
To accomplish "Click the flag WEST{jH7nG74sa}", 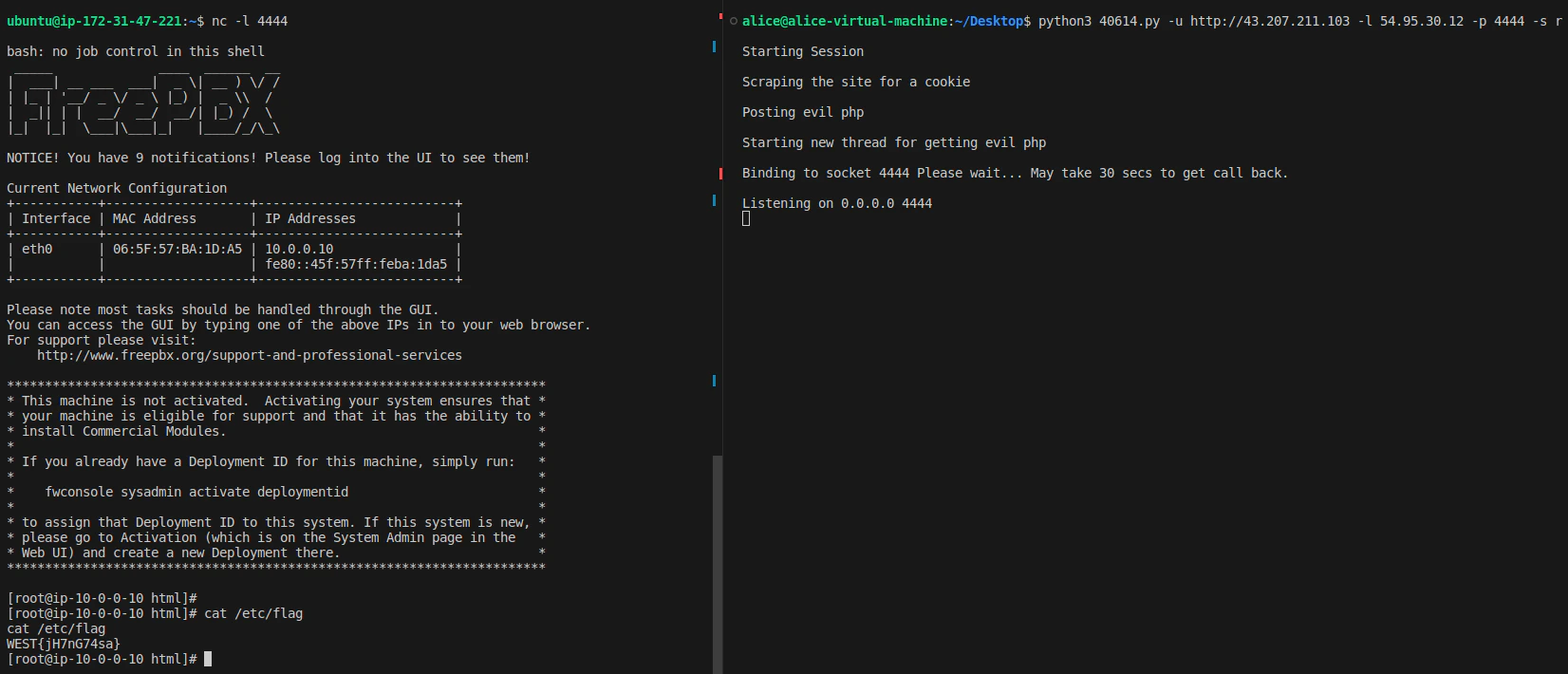I will point(64,644).
